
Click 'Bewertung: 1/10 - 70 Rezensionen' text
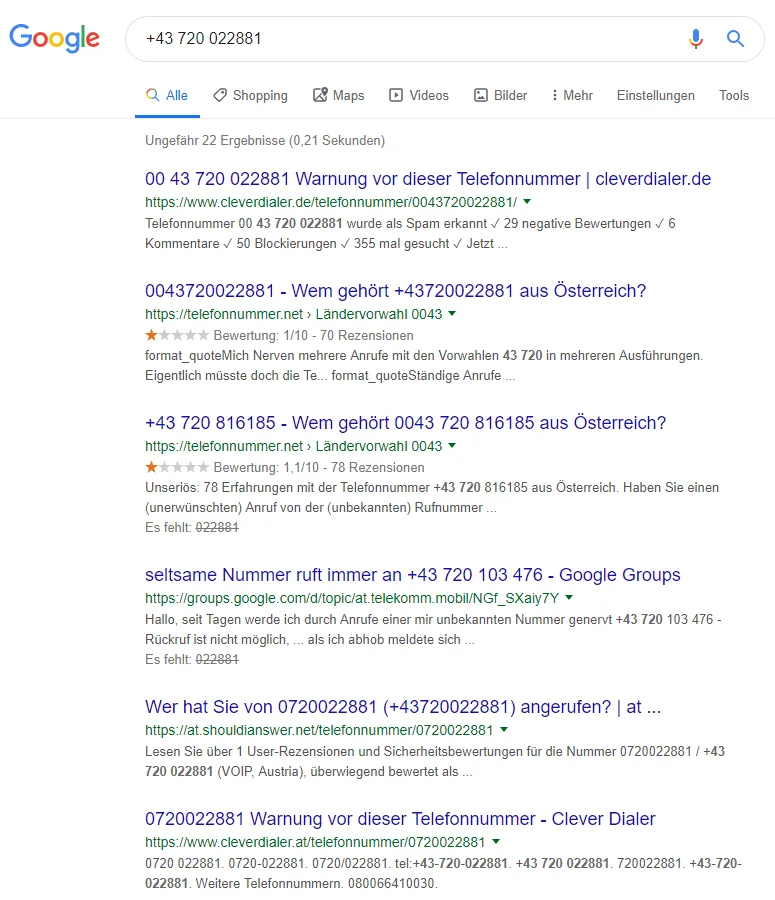[x=313, y=335]
